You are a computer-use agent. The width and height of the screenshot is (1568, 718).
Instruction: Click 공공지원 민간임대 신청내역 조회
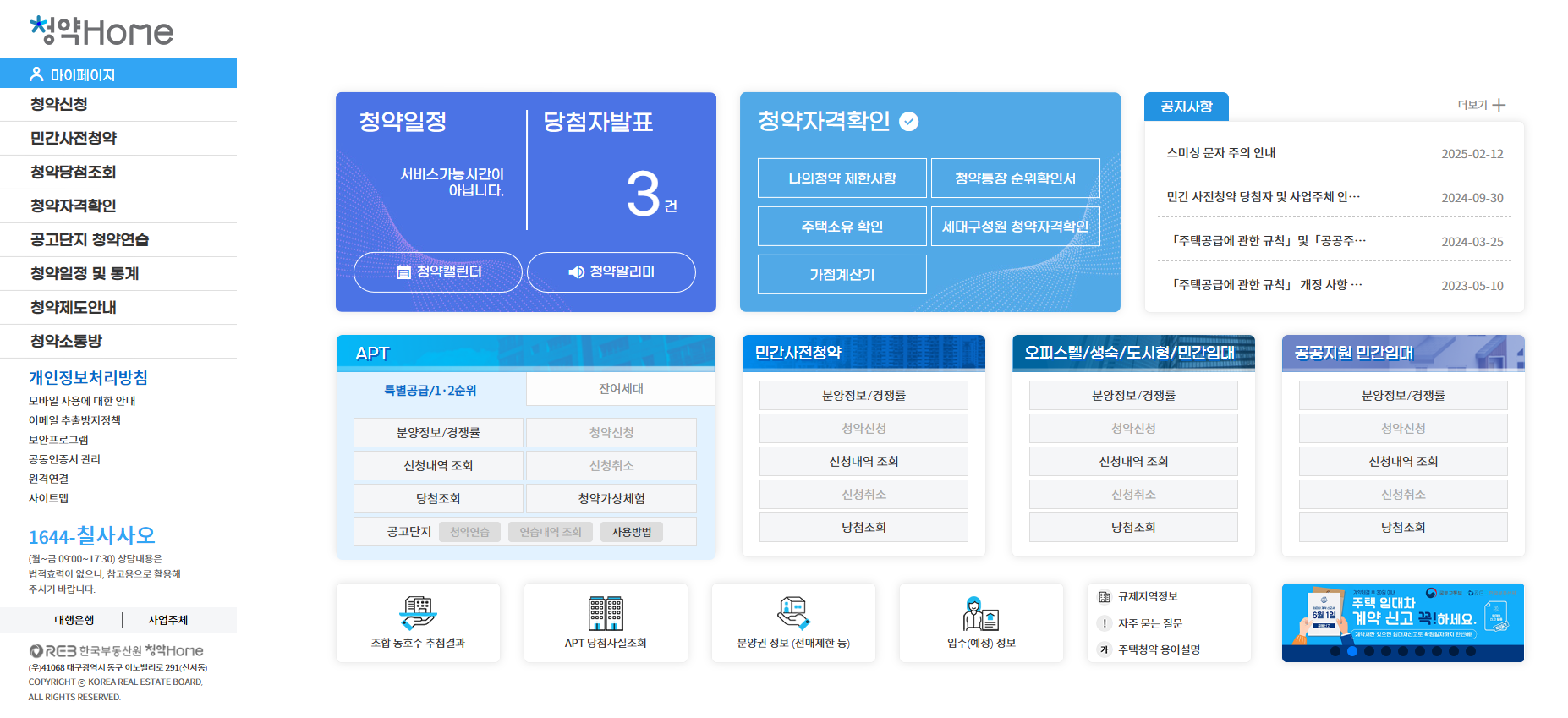click(x=1403, y=461)
